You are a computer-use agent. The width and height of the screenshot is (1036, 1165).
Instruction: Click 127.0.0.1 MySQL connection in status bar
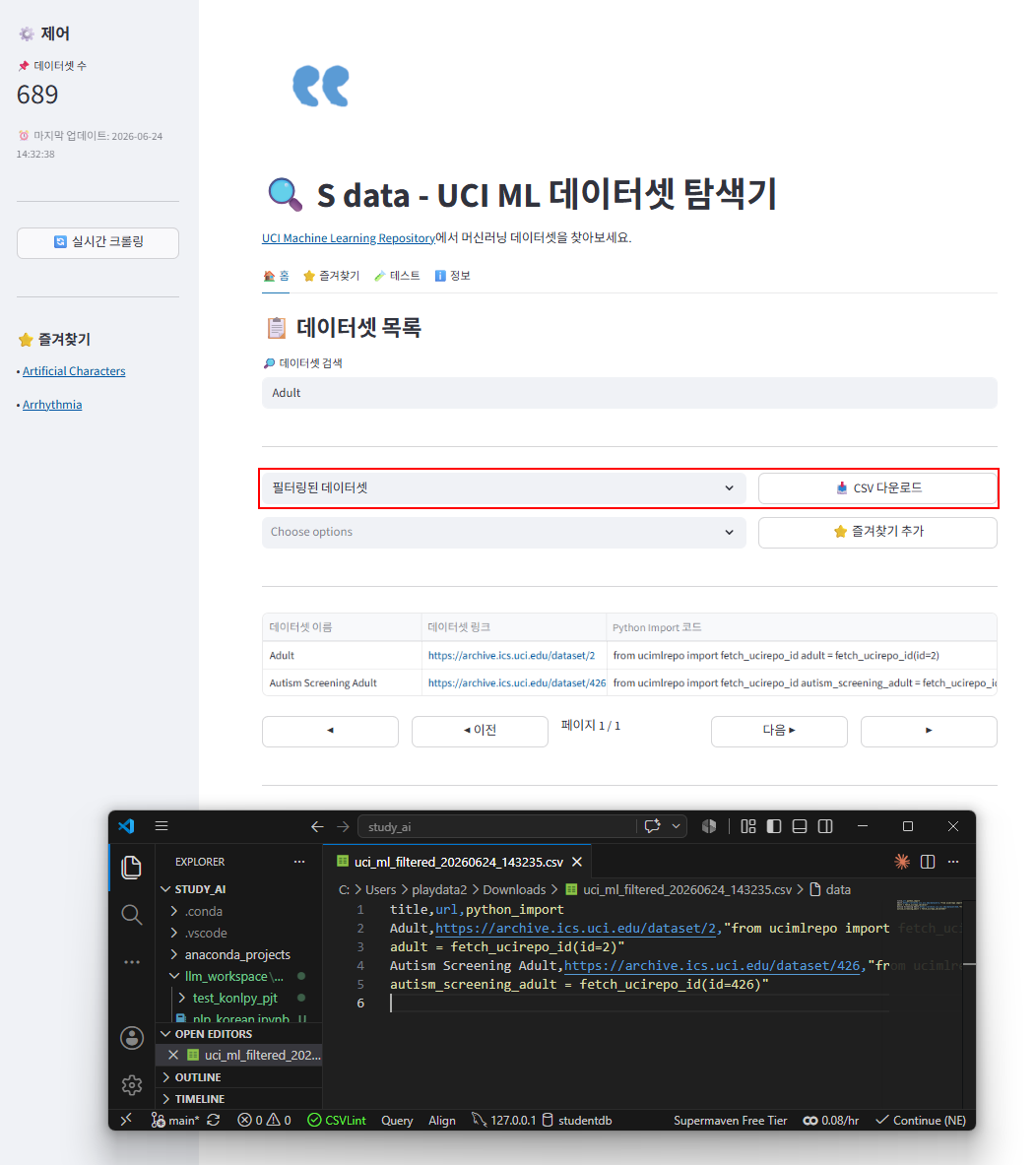click(504, 1120)
